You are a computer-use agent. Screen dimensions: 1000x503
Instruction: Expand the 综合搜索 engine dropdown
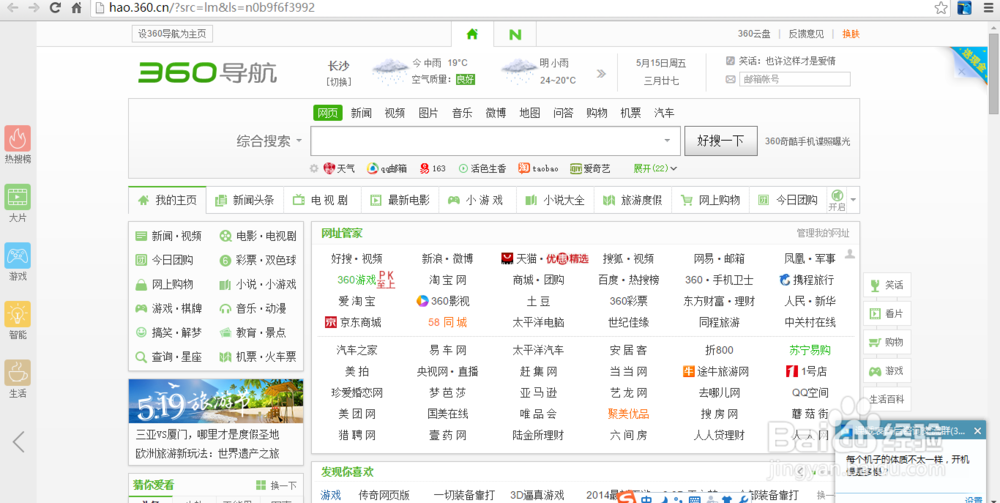click(x=268, y=141)
